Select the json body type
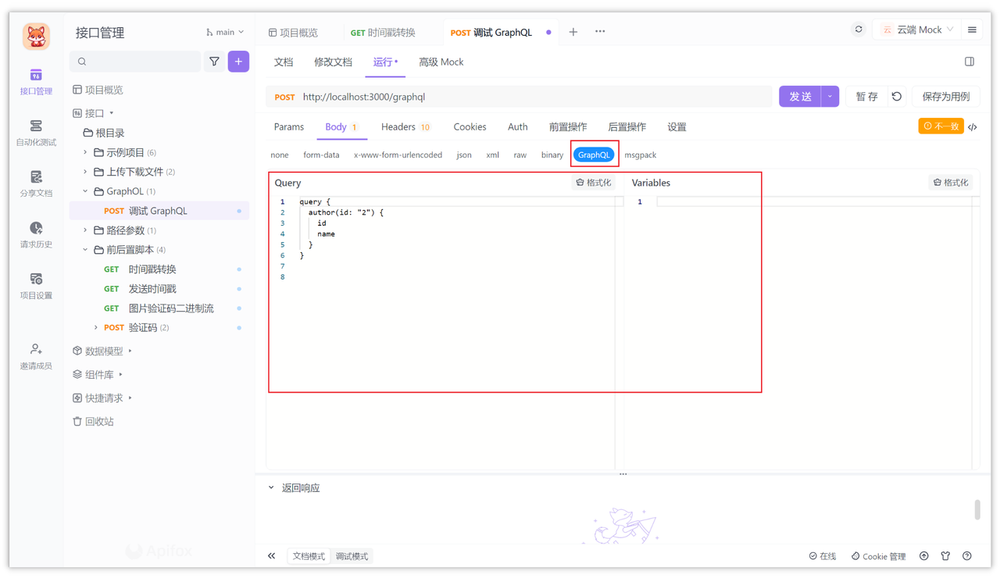Image resolution: width=1000 pixels, height=581 pixels. [464, 155]
